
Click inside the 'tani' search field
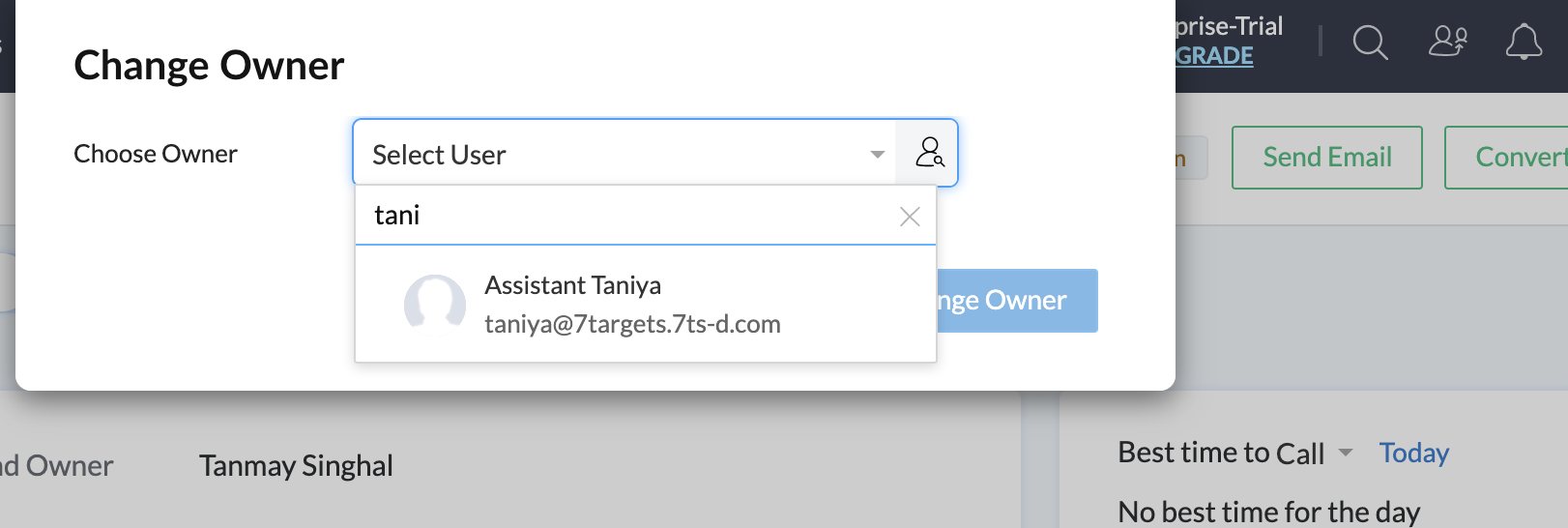click(x=626, y=215)
